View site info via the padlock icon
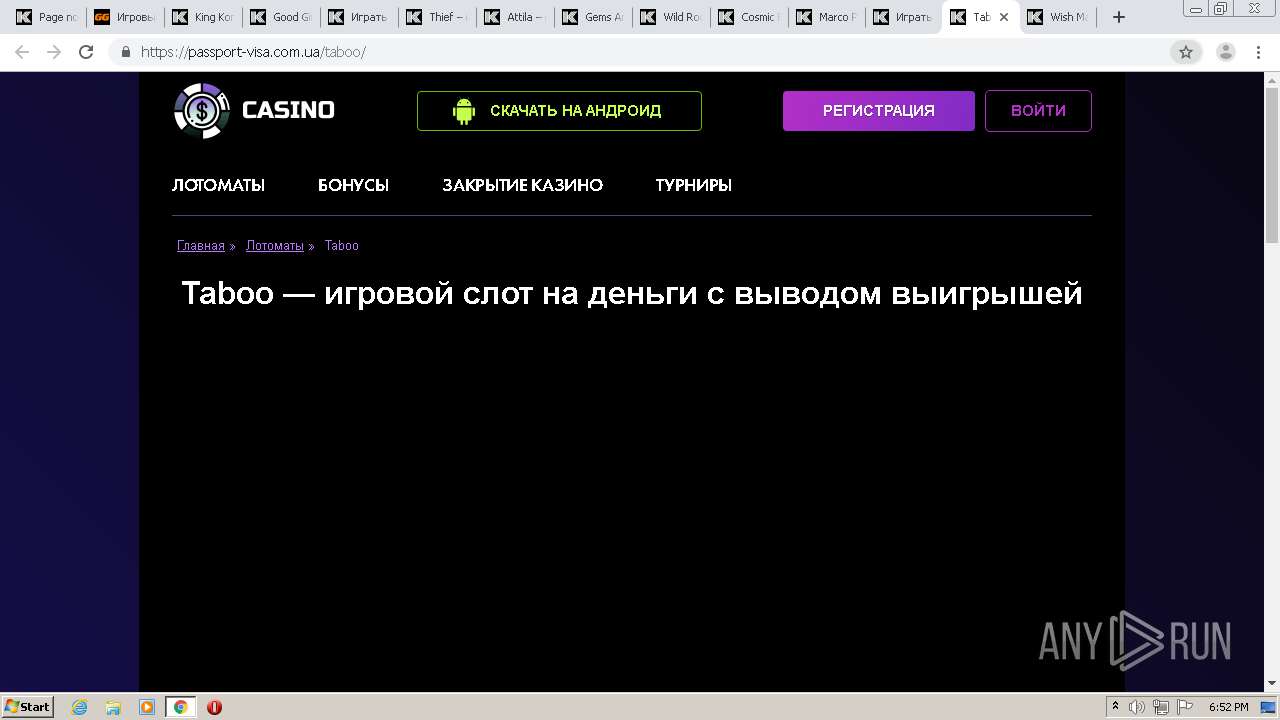Viewport: 1280px width, 720px height. click(126, 52)
